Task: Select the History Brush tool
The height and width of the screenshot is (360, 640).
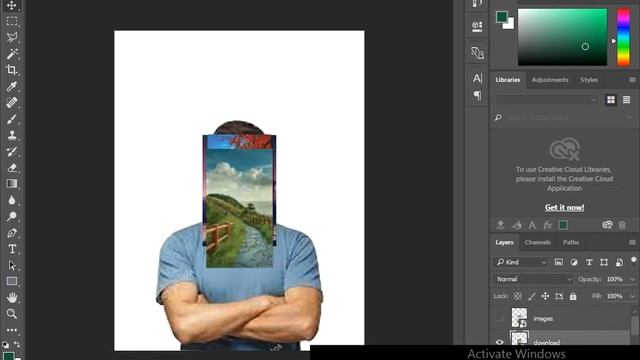Action: (x=11, y=151)
